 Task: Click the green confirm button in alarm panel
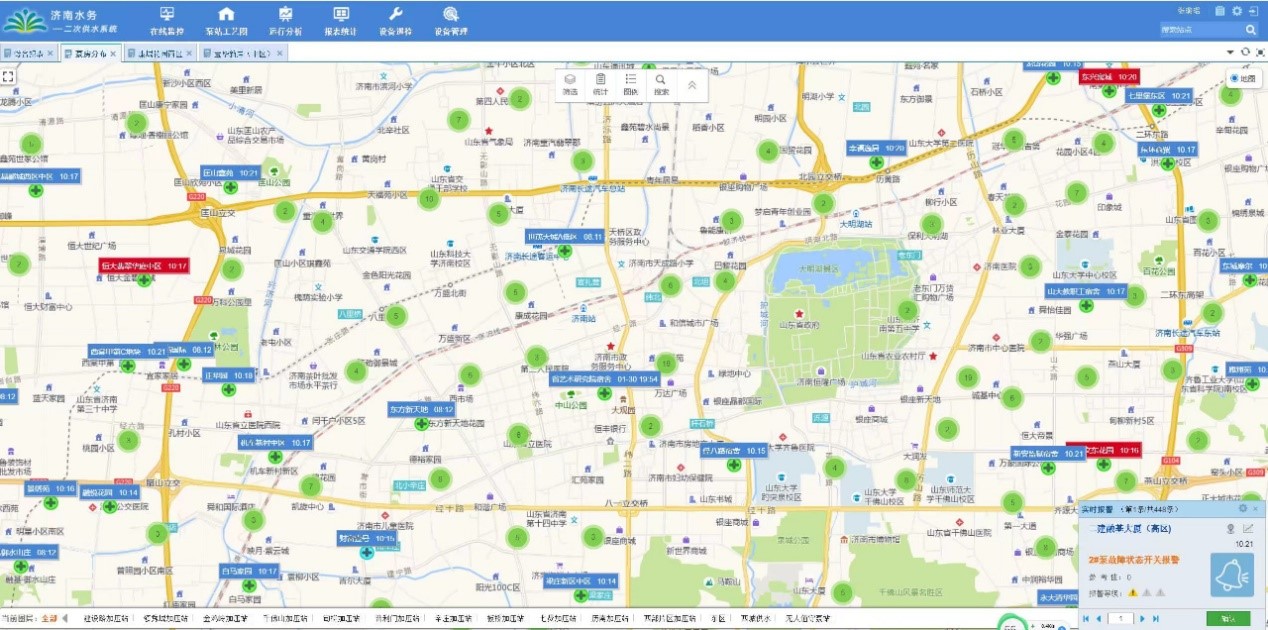(1228, 618)
